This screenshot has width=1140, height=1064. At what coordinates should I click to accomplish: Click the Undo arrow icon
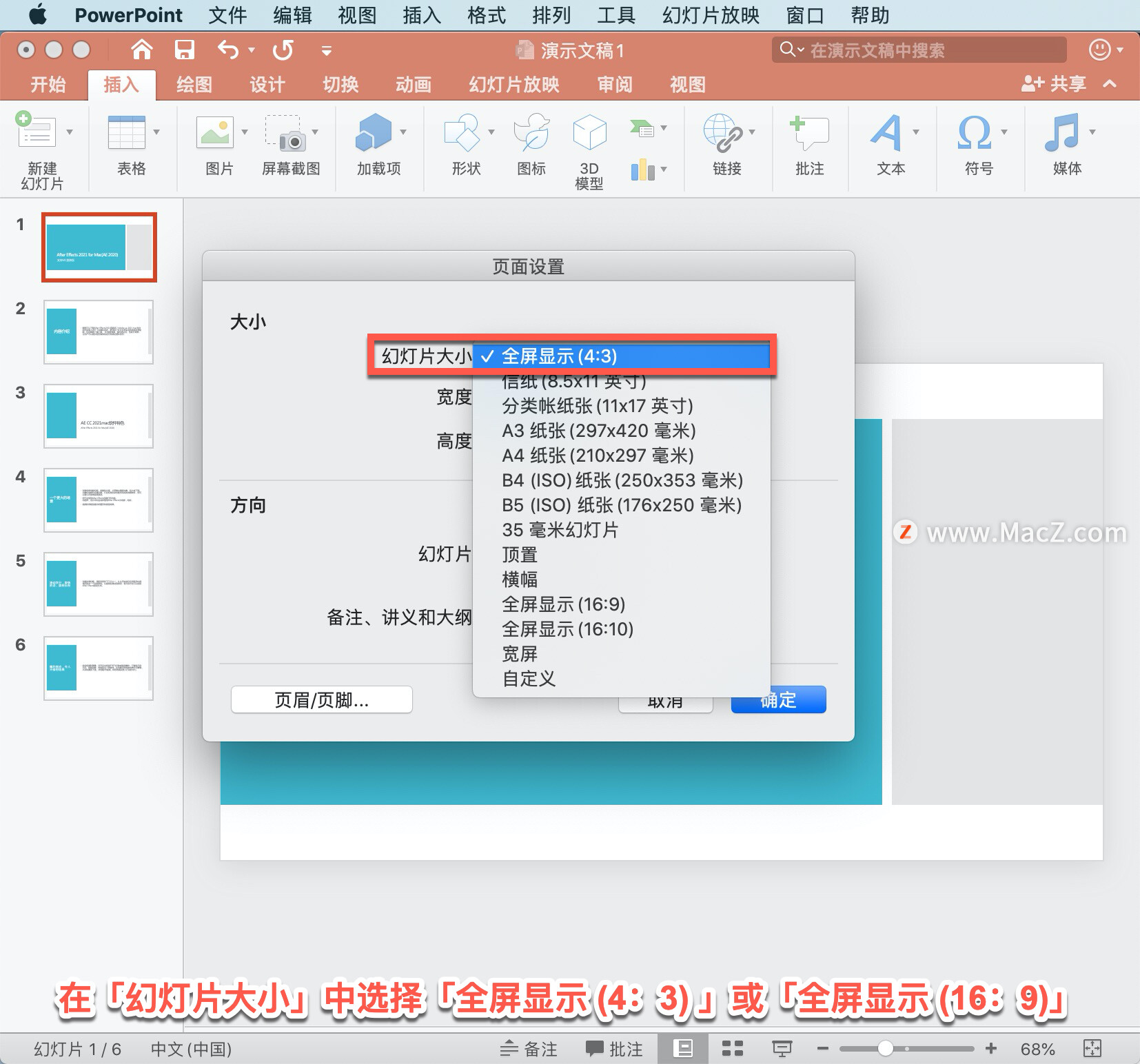click(228, 50)
